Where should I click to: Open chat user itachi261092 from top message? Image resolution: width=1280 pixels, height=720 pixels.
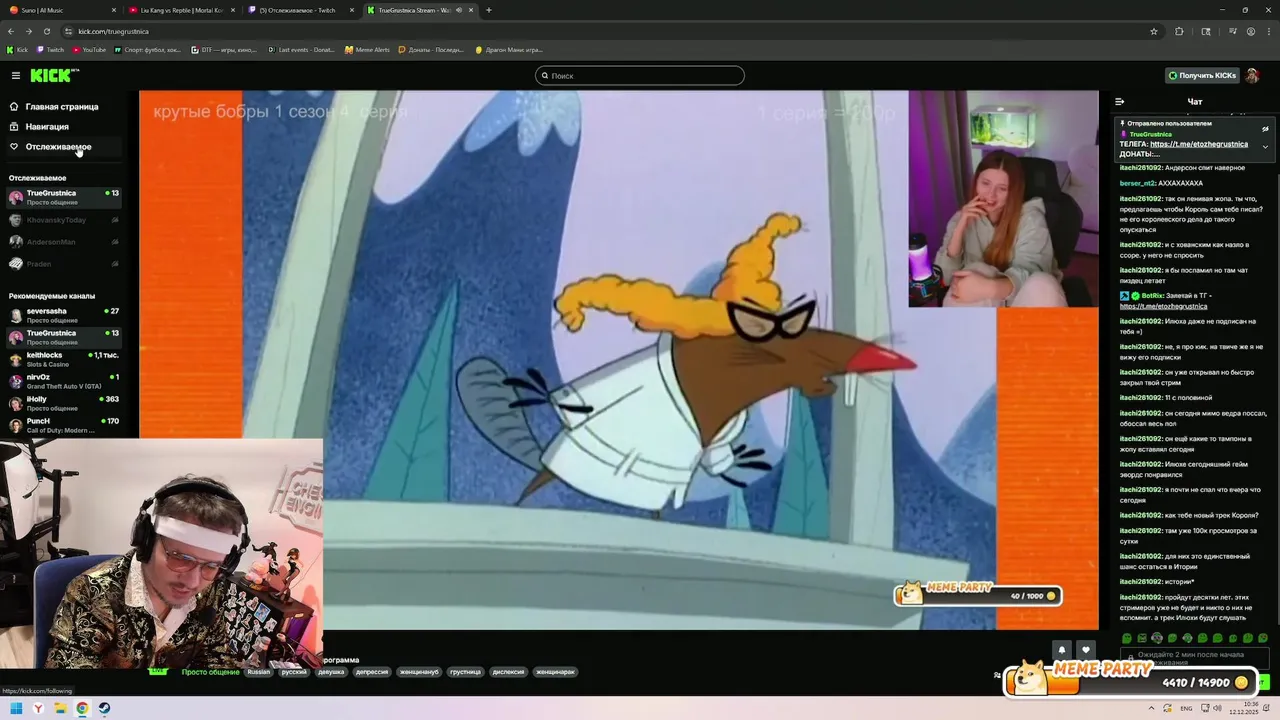tap(1141, 167)
